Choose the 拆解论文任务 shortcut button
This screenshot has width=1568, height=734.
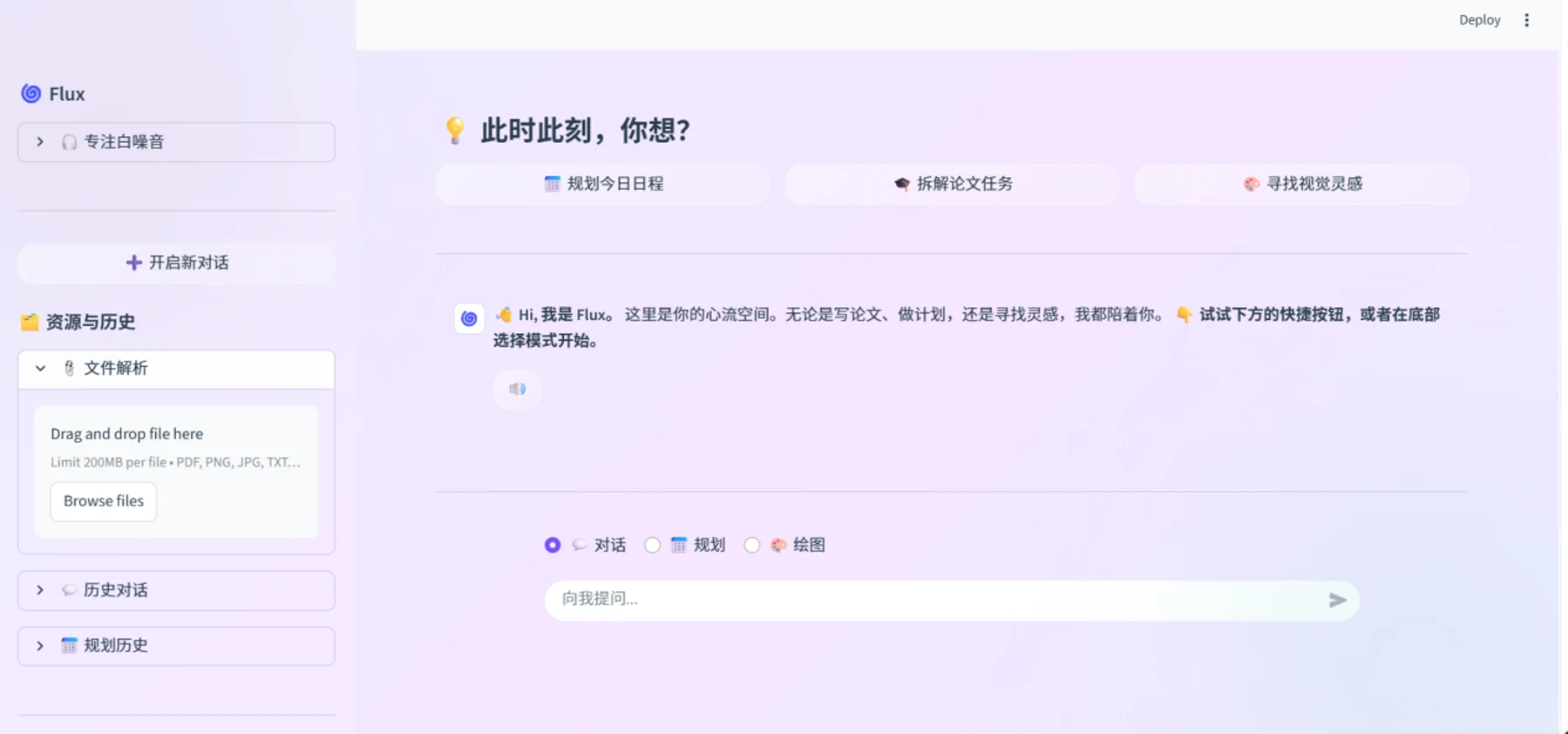click(952, 184)
